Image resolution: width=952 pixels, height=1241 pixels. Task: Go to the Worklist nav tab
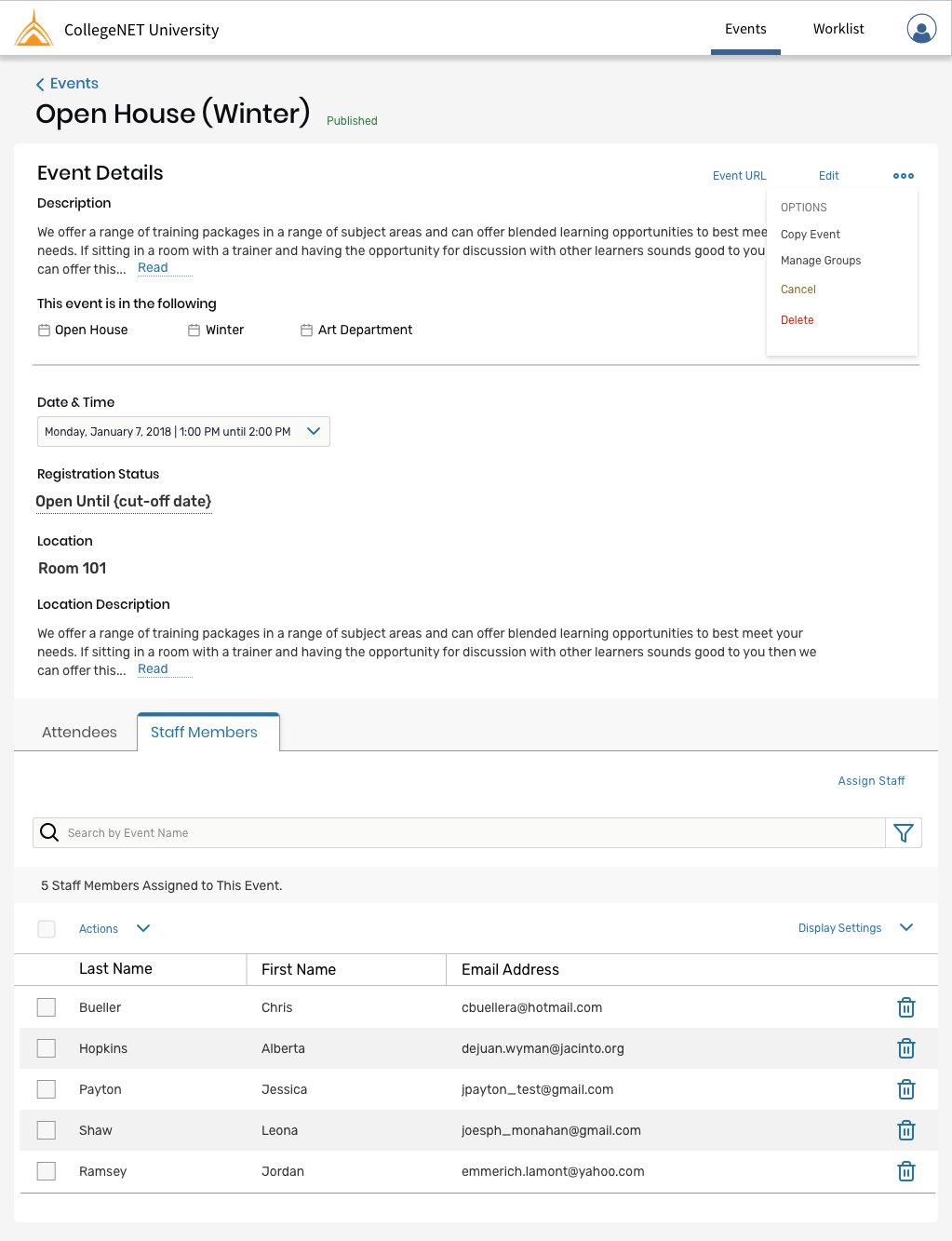point(838,29)
